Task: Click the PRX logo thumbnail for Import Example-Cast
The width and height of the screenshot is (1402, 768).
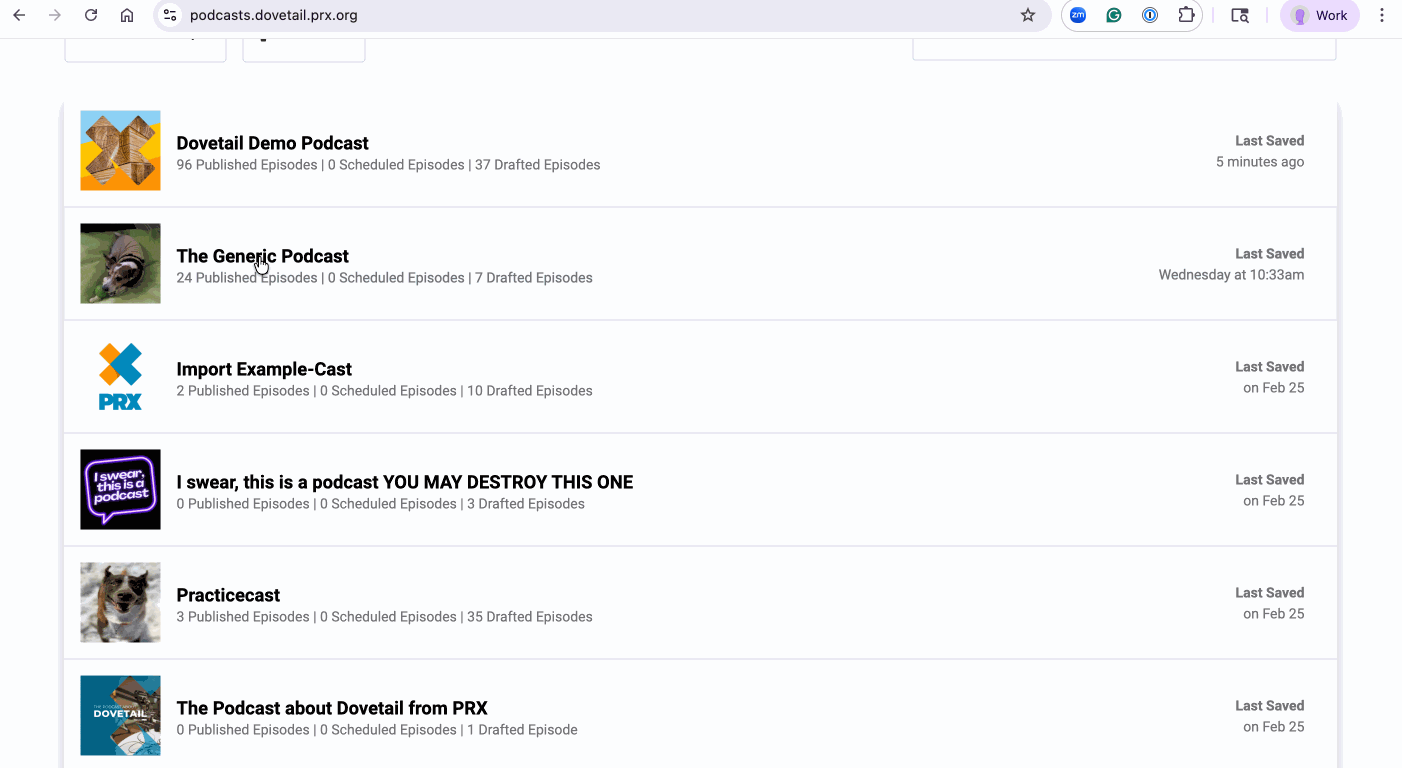Action: (120, 376)
